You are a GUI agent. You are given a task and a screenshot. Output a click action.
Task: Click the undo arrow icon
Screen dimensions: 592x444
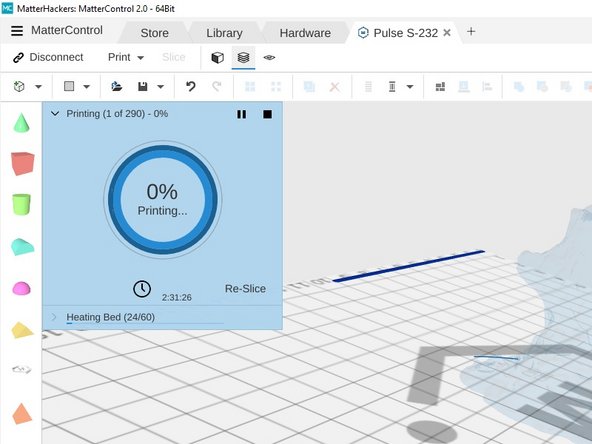tap(191, 86)
